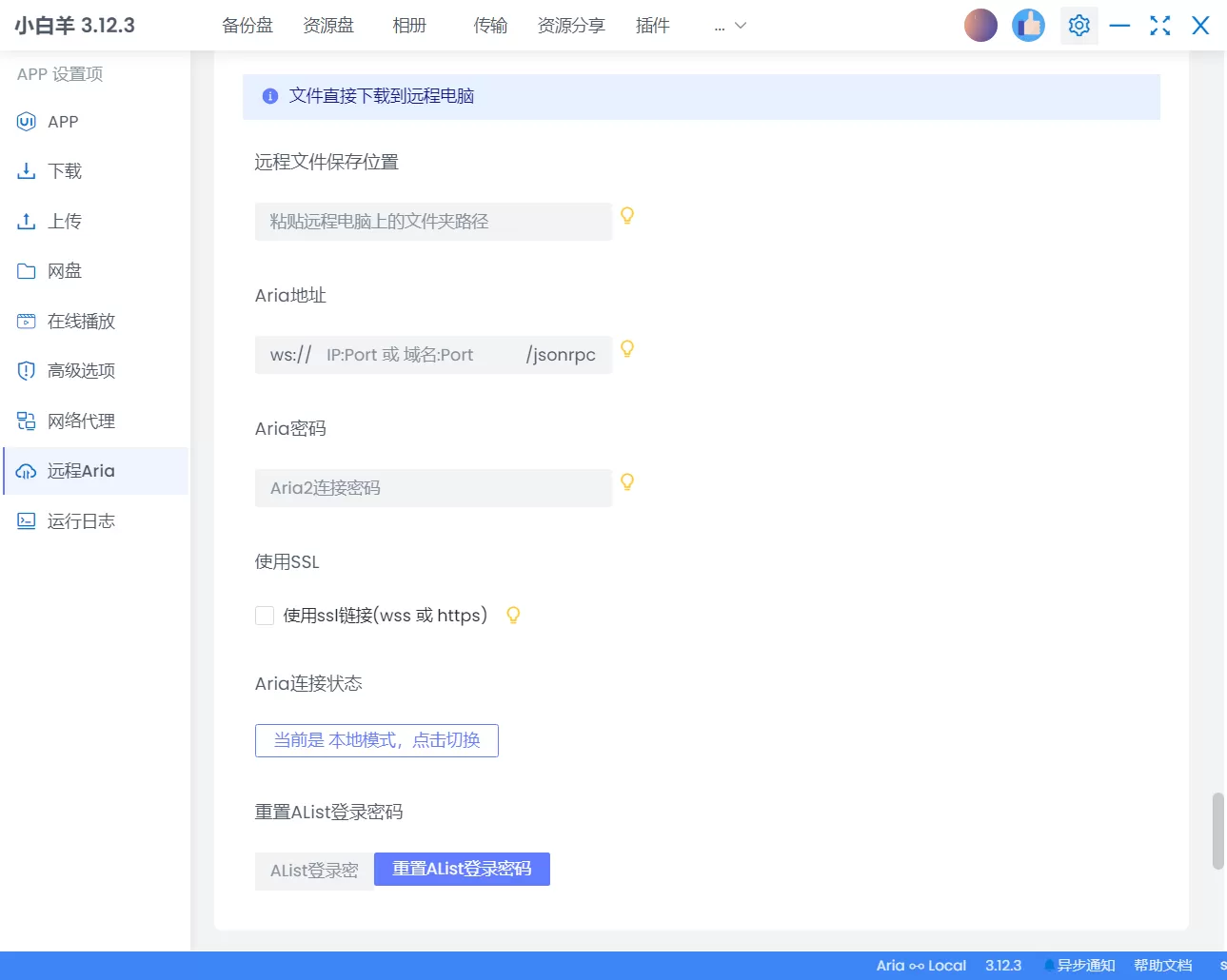The width and height of the screenshot is (1227, 980).
Task: Open the 下载 settings section
Action: coord(66,171)
